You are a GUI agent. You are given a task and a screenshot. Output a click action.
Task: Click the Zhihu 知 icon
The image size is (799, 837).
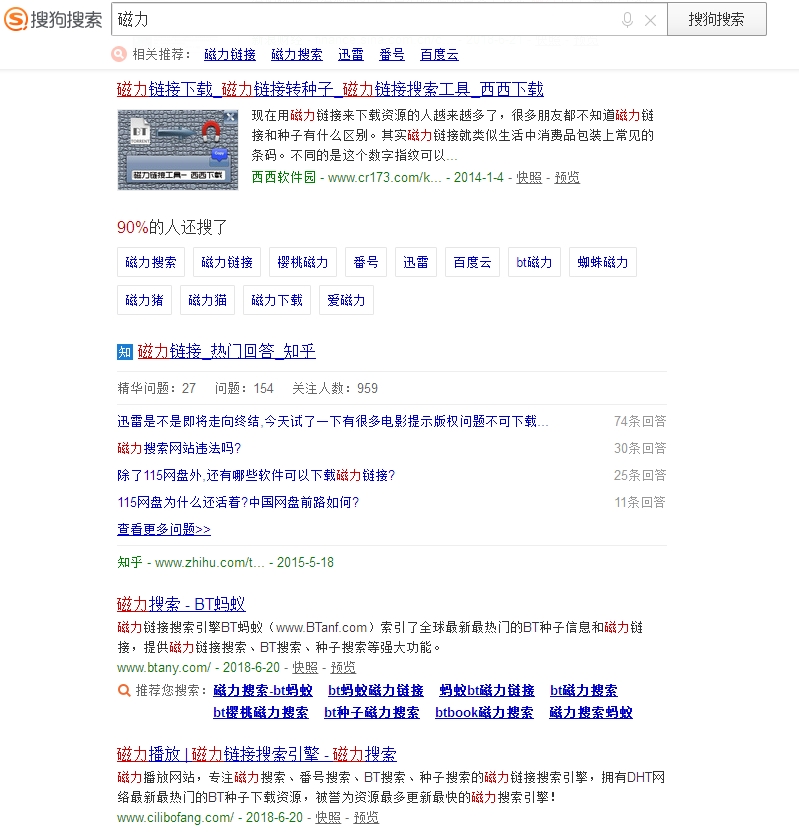point(125,352)
